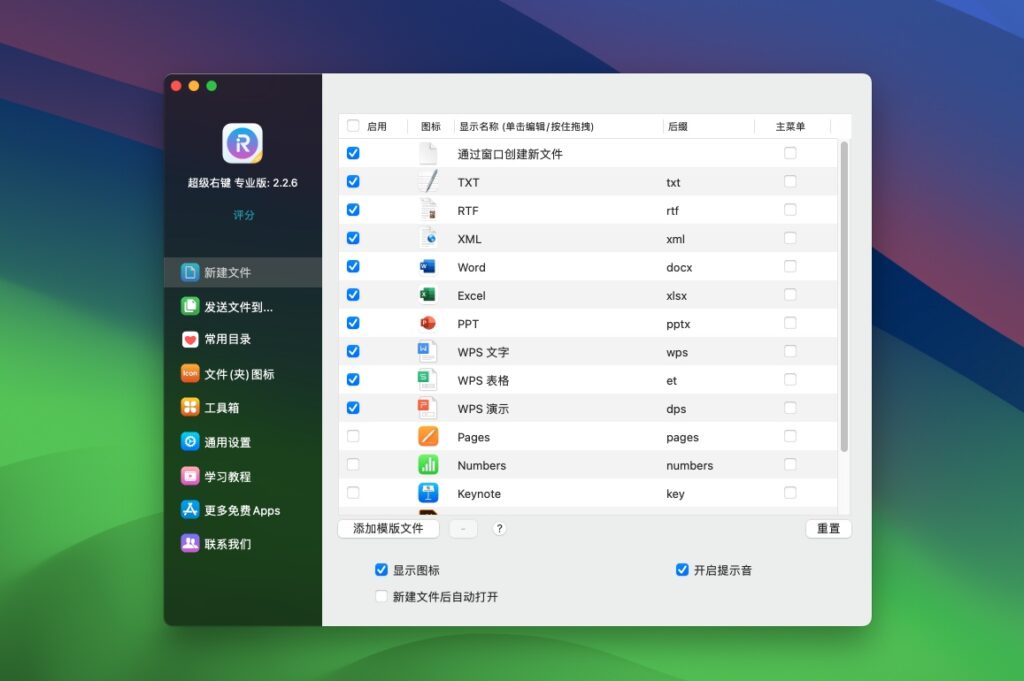Click the 评分 link
The image size is (1024, 681).
click(242, 214)
